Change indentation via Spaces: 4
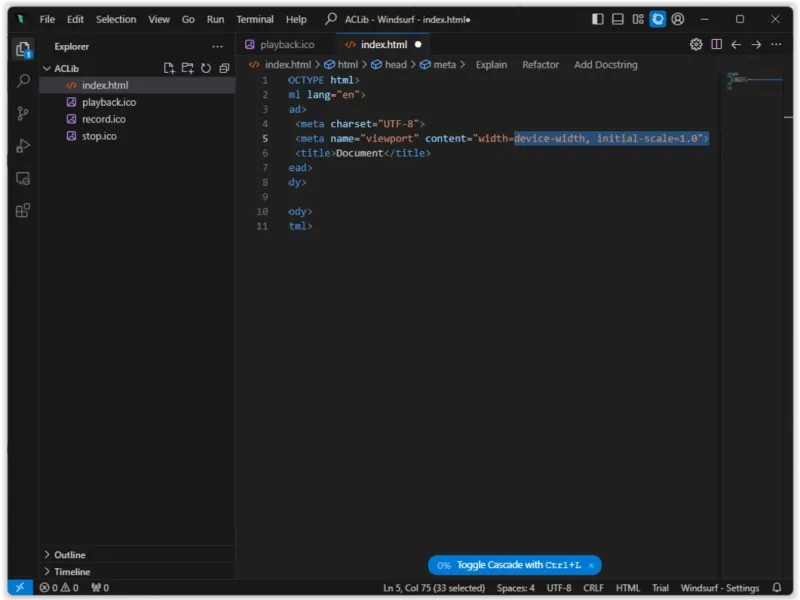The height and width of the screenshot is (600, 800). [x=515, y=588]
